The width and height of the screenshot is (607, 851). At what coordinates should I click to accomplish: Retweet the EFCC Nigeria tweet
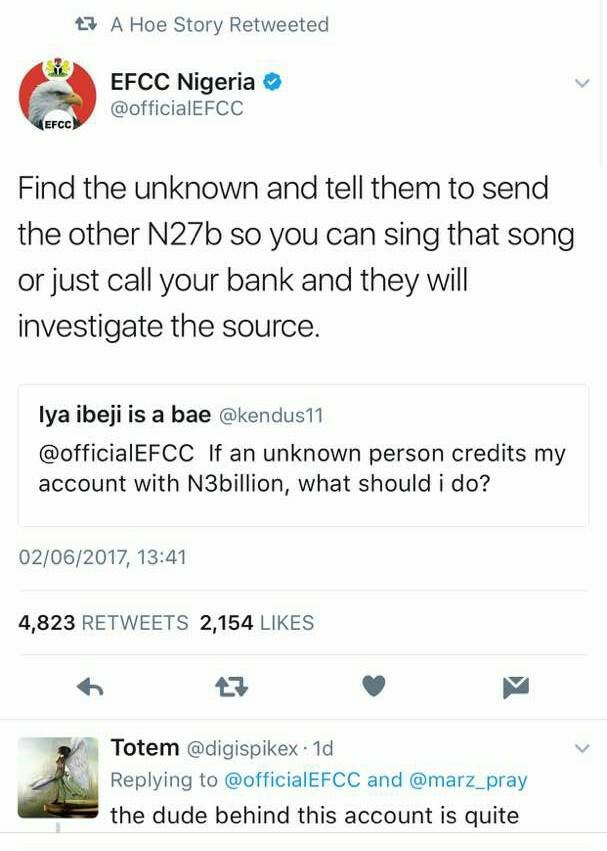coord(232,686)
